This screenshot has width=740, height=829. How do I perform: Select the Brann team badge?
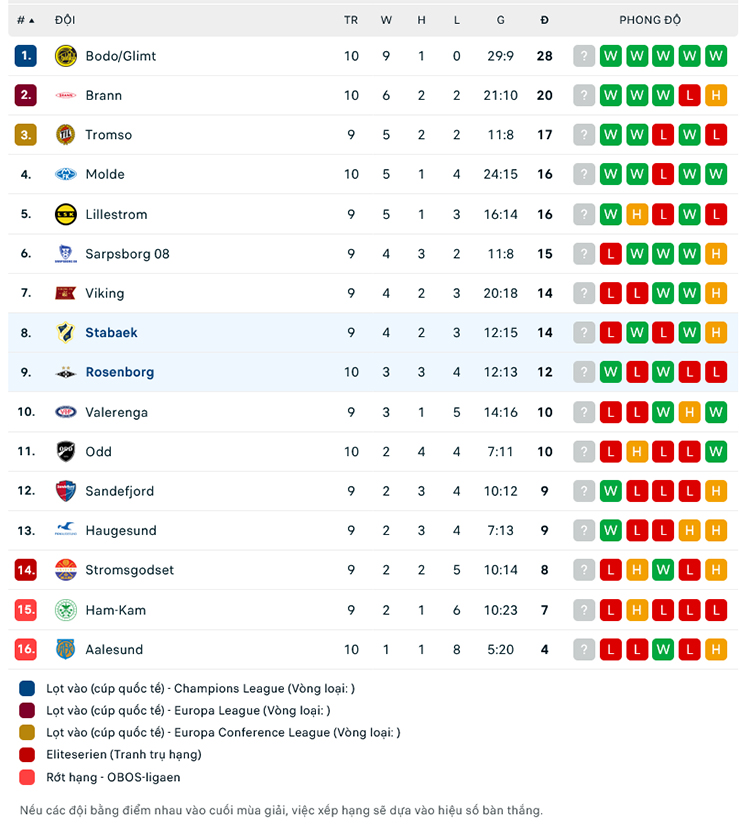pos(67,95)
